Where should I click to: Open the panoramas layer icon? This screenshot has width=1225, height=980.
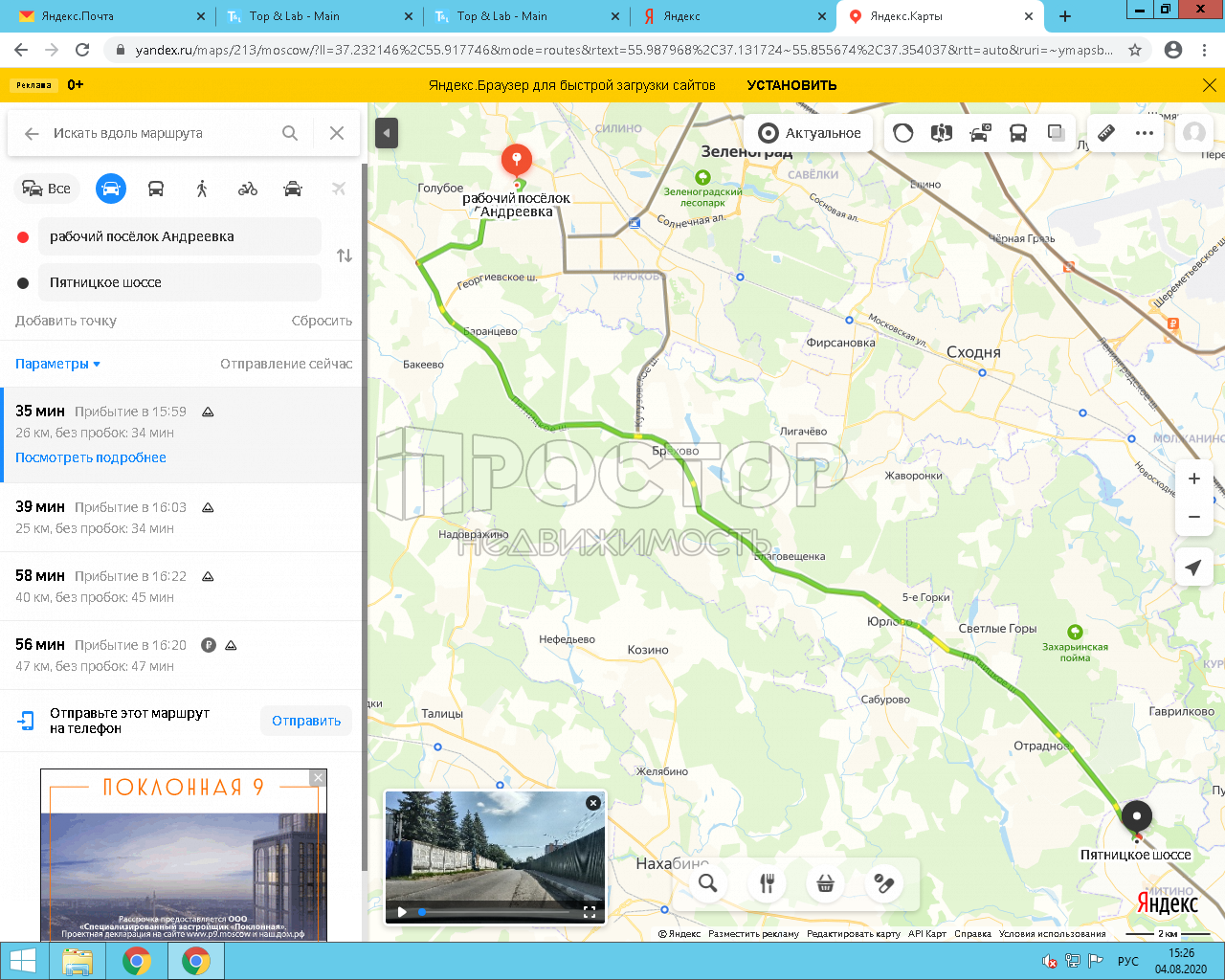(x=942, y=133)
